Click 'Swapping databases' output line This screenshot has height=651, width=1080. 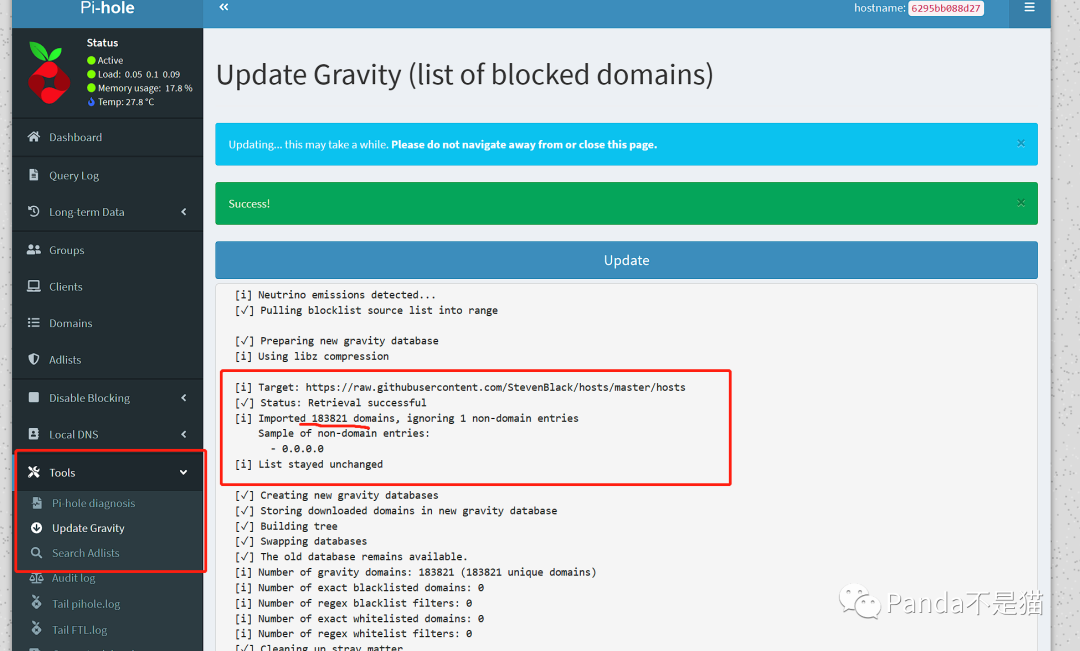(x=301, y=541)
